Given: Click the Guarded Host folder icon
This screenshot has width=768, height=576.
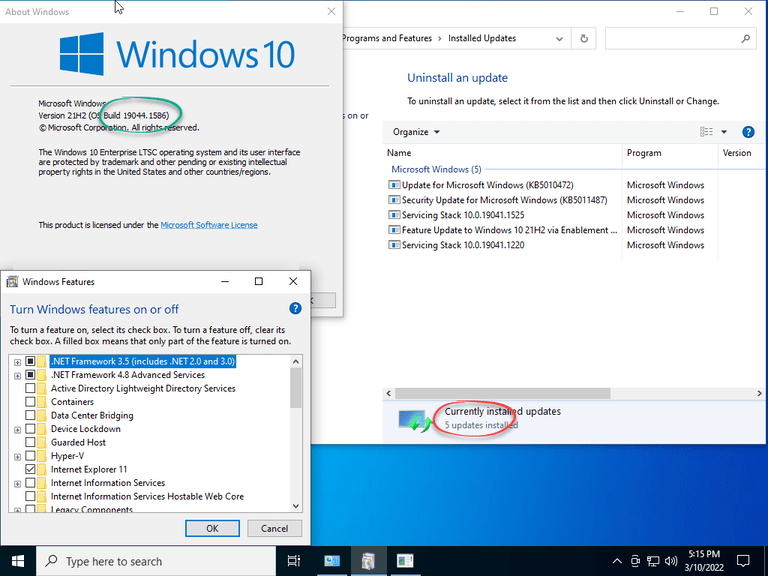Looking at the screenshot, I should (42, 442).
